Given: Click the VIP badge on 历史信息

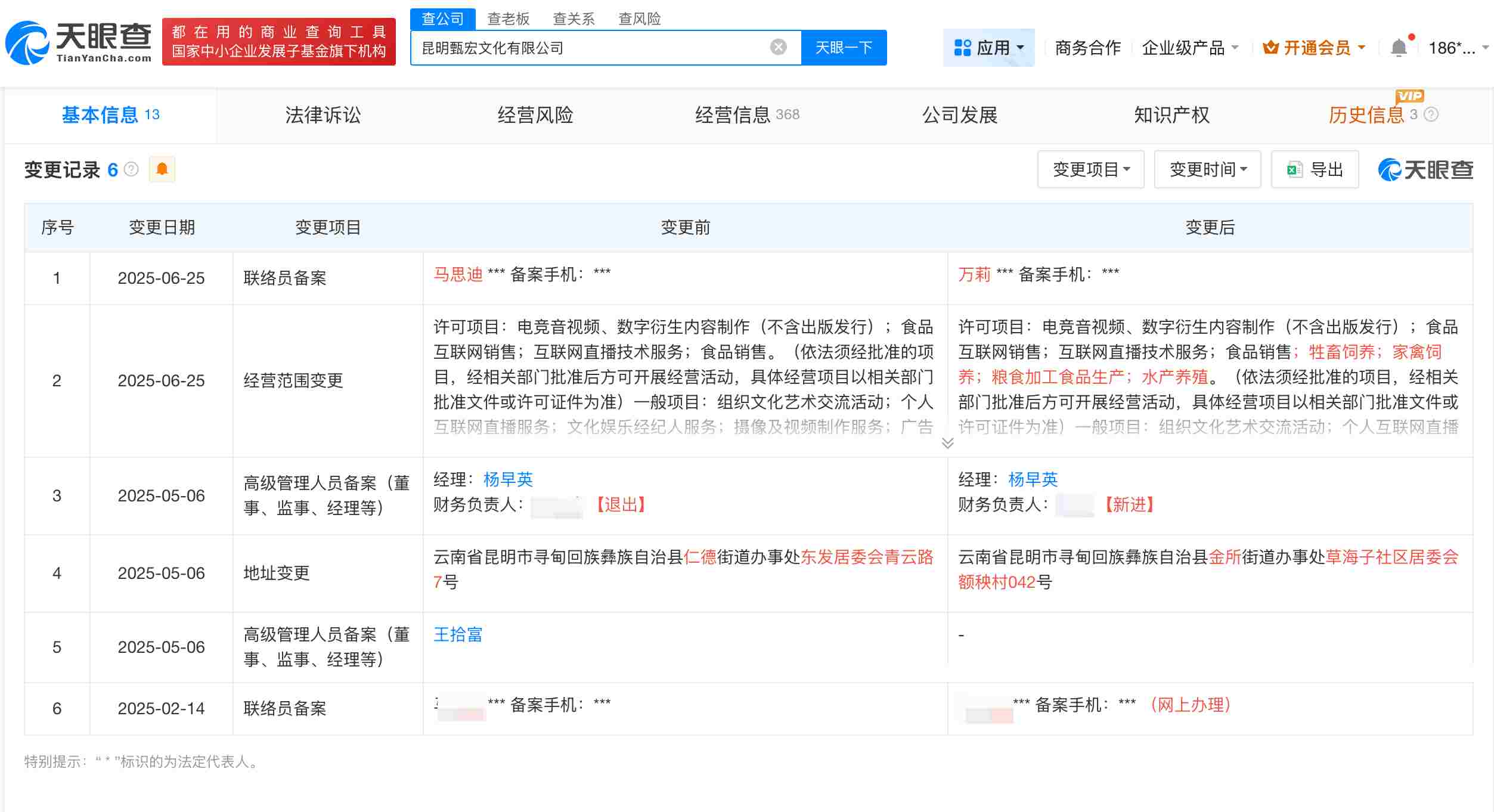Looking at the screenshot, I should pyautogui.click(x=1408, y=97).
